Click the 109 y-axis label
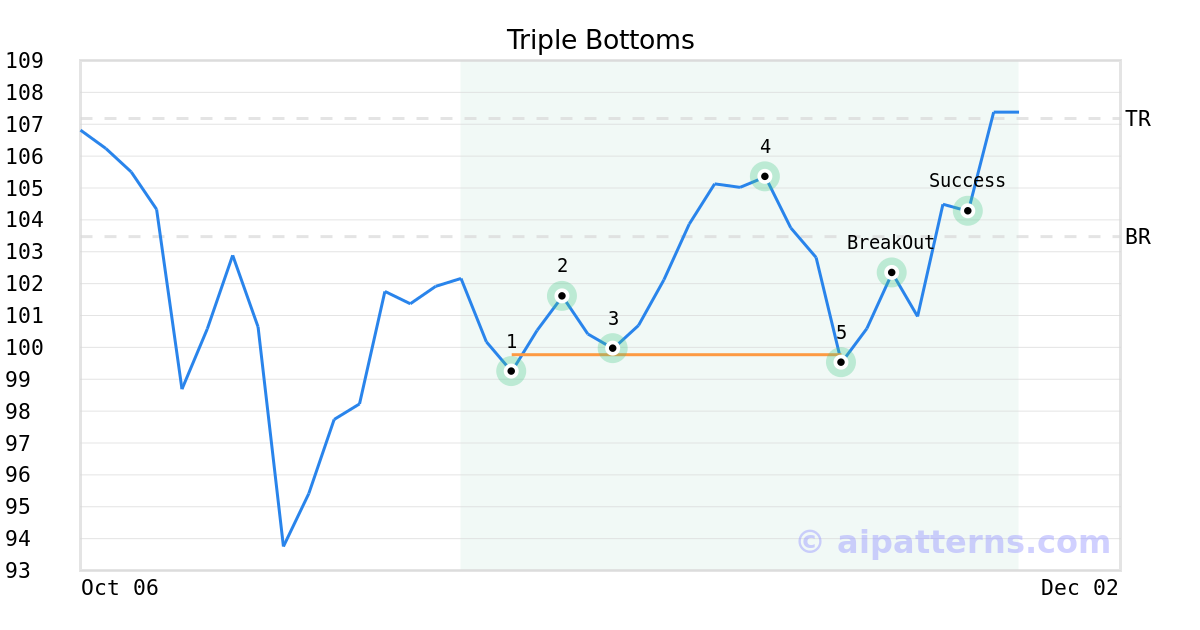Screen dimensions: 1200x630 [x=24, y=61]
